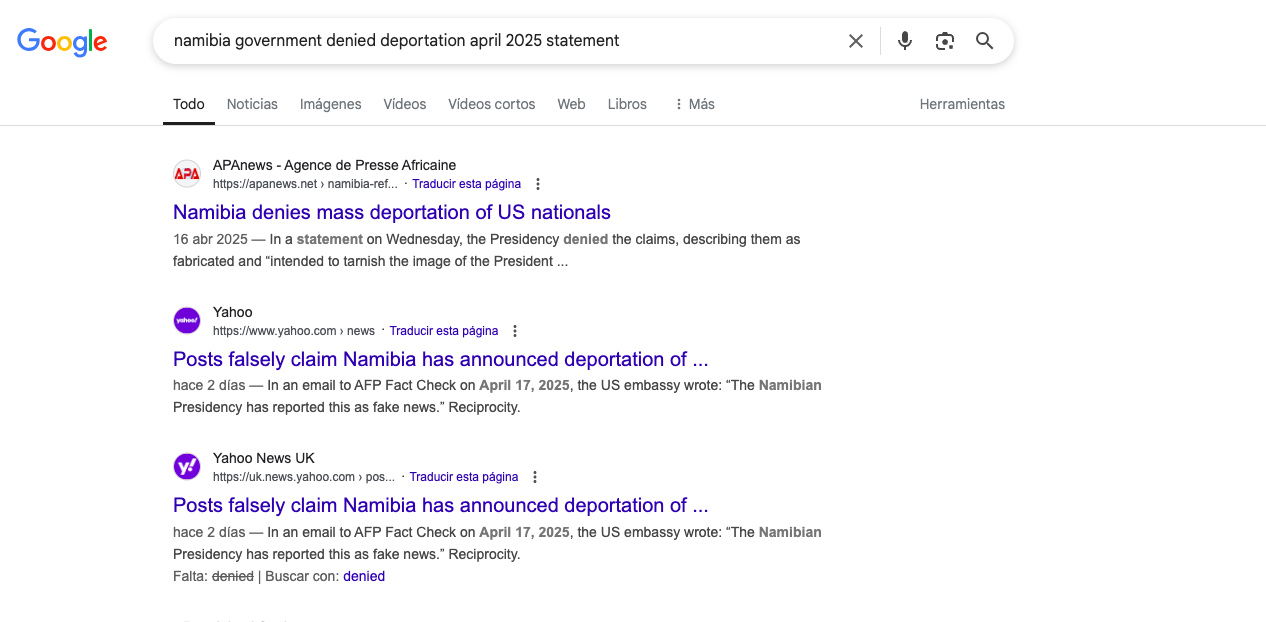Open more options for Yahoo News UK result
This screenshot has width=1266, height=622.
(535, 477)
